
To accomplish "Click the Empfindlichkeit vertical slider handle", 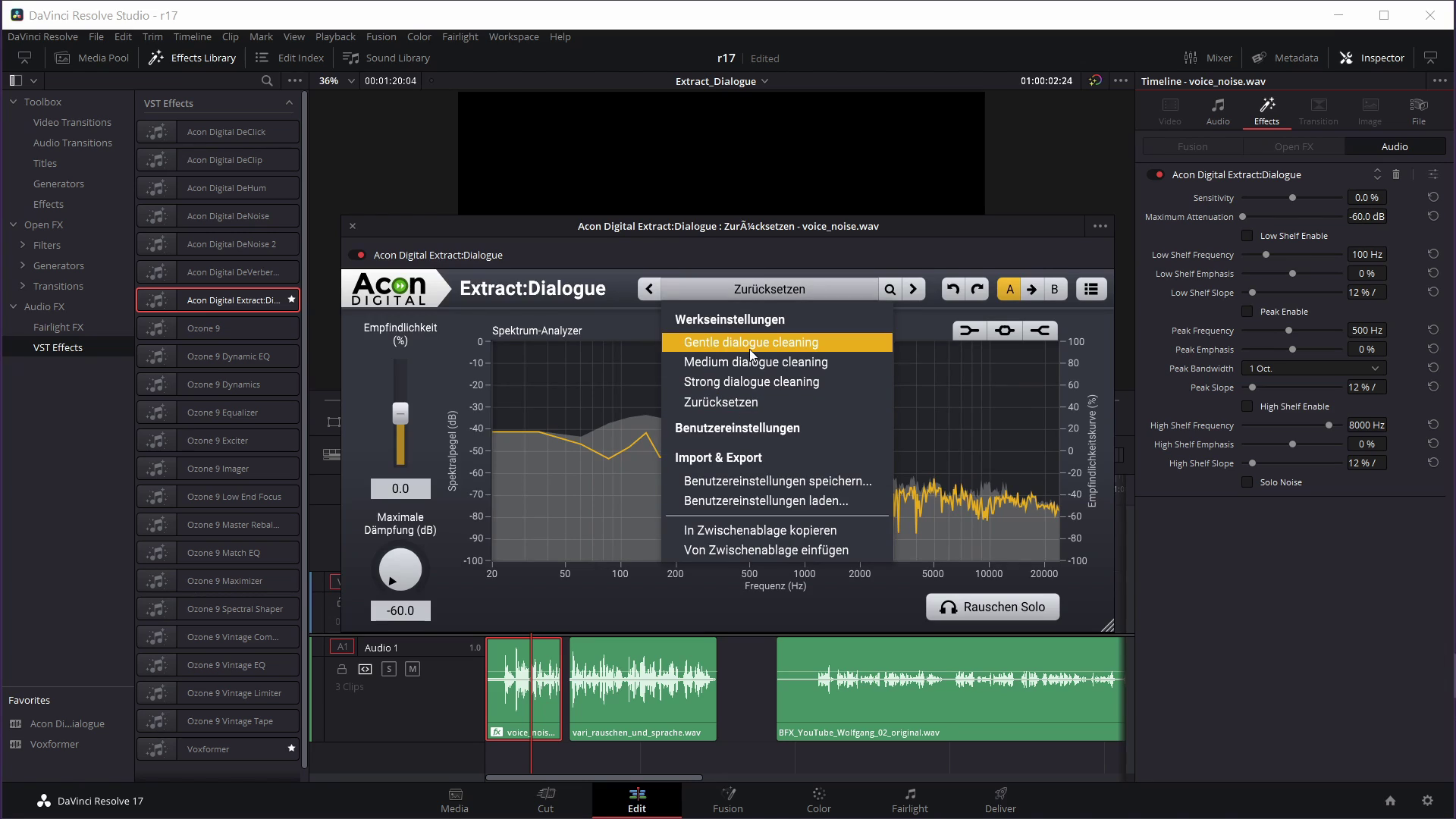I will pyautogui.click(x=400, y=413).
